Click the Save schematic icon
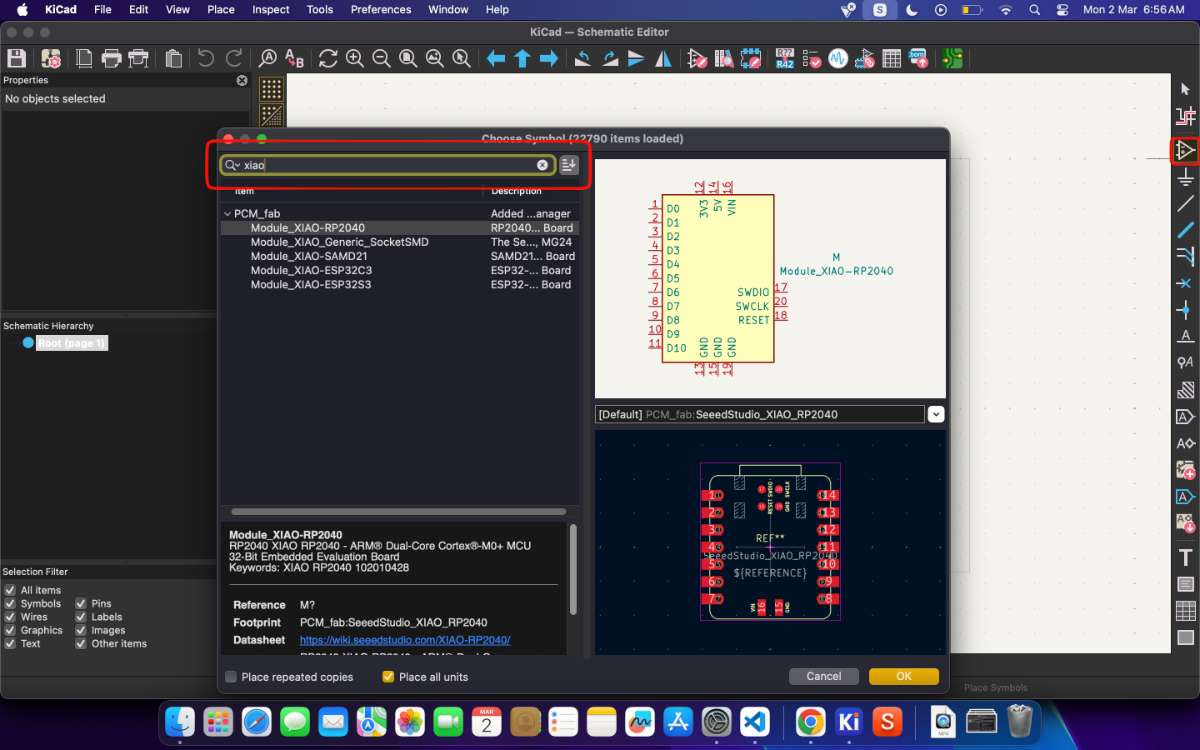The image size is (1200, 750). (x=16, y=59)
